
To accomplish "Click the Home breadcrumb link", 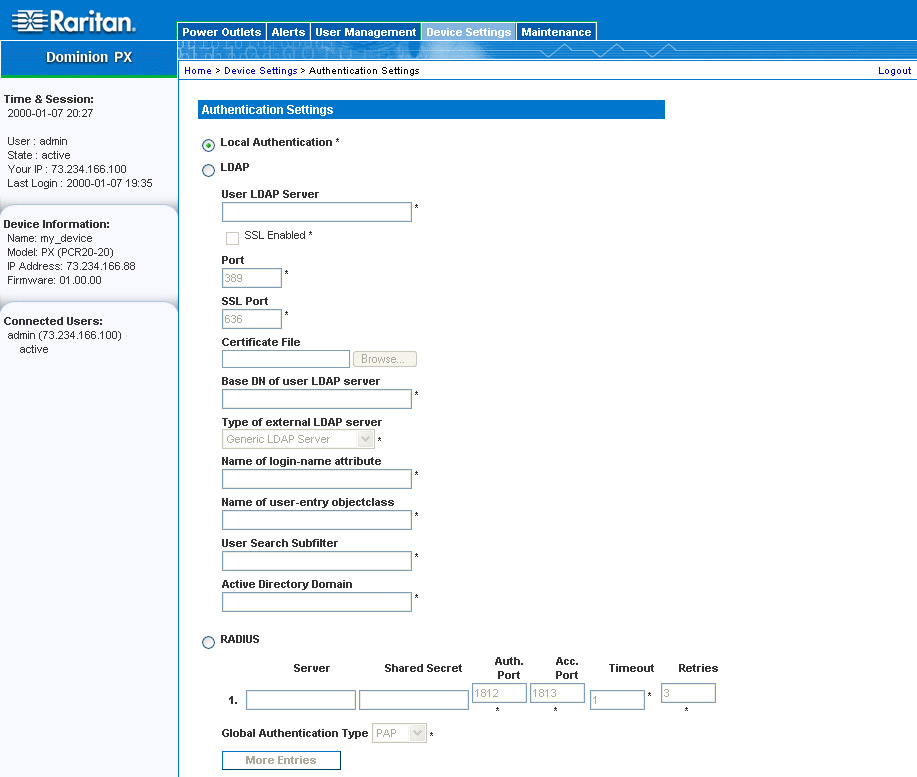I will point(198,71).
